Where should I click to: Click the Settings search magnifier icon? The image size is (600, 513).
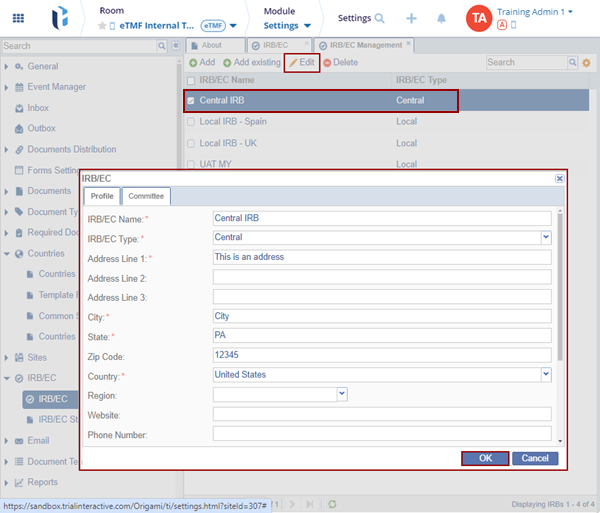pyautogui.click(x=380, y=19)
